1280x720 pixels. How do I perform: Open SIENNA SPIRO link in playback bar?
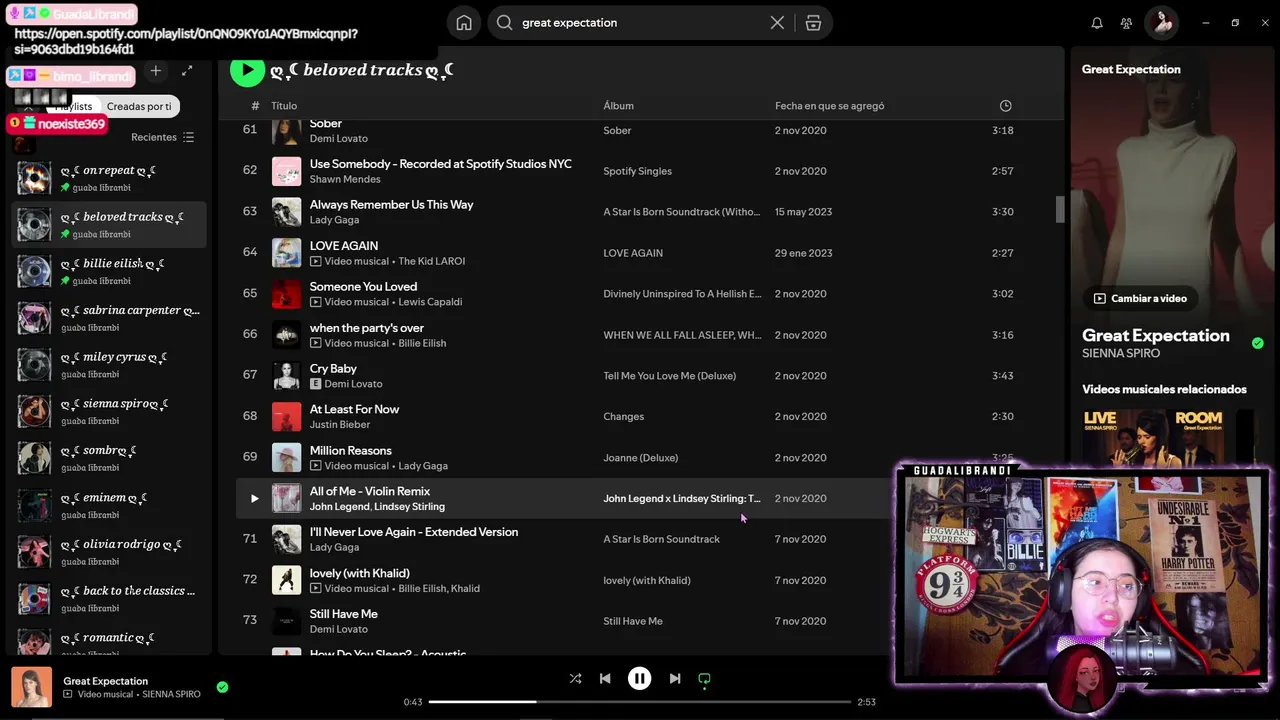point(171,694)
